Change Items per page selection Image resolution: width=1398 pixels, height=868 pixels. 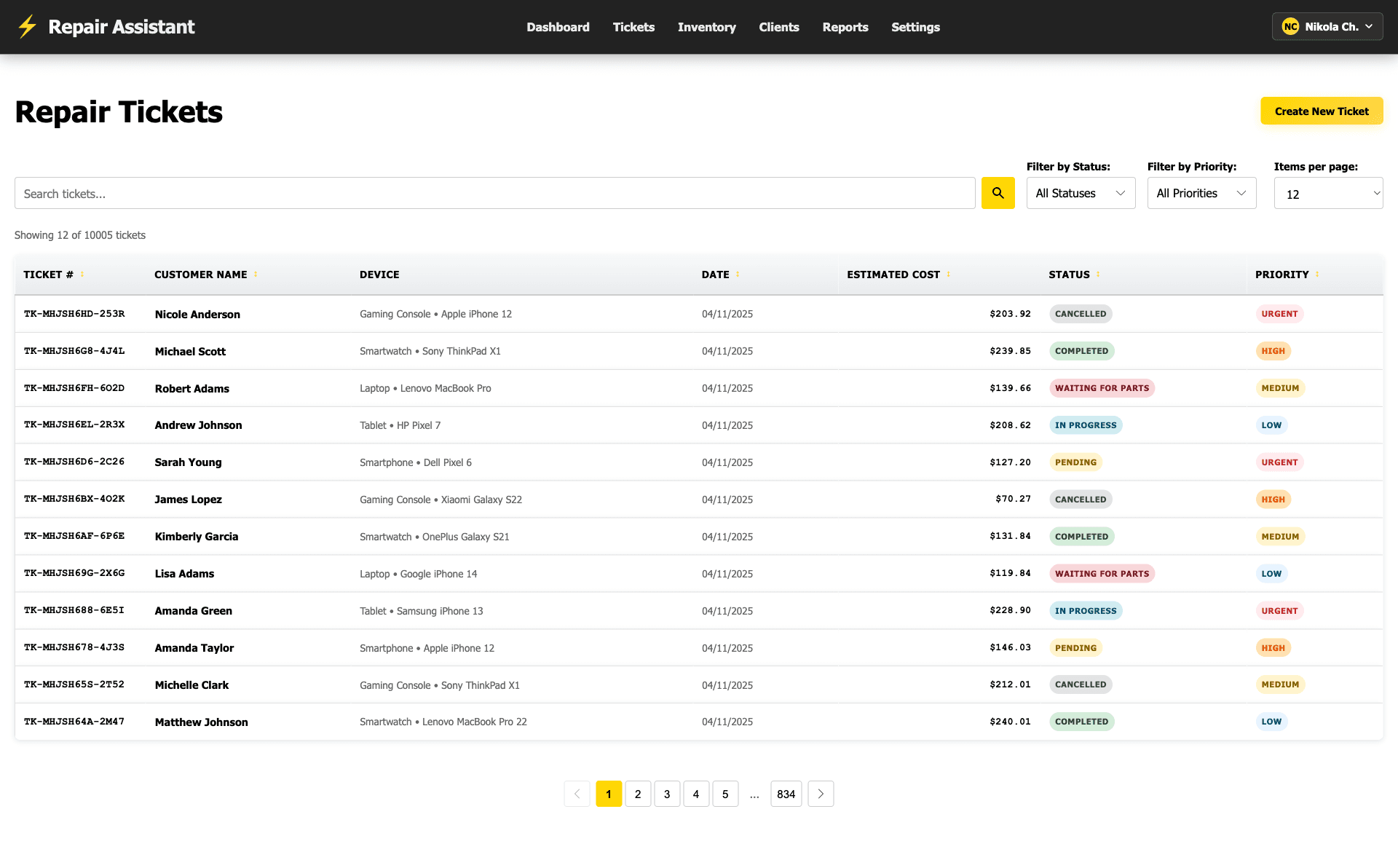(x=1328, y=193)
